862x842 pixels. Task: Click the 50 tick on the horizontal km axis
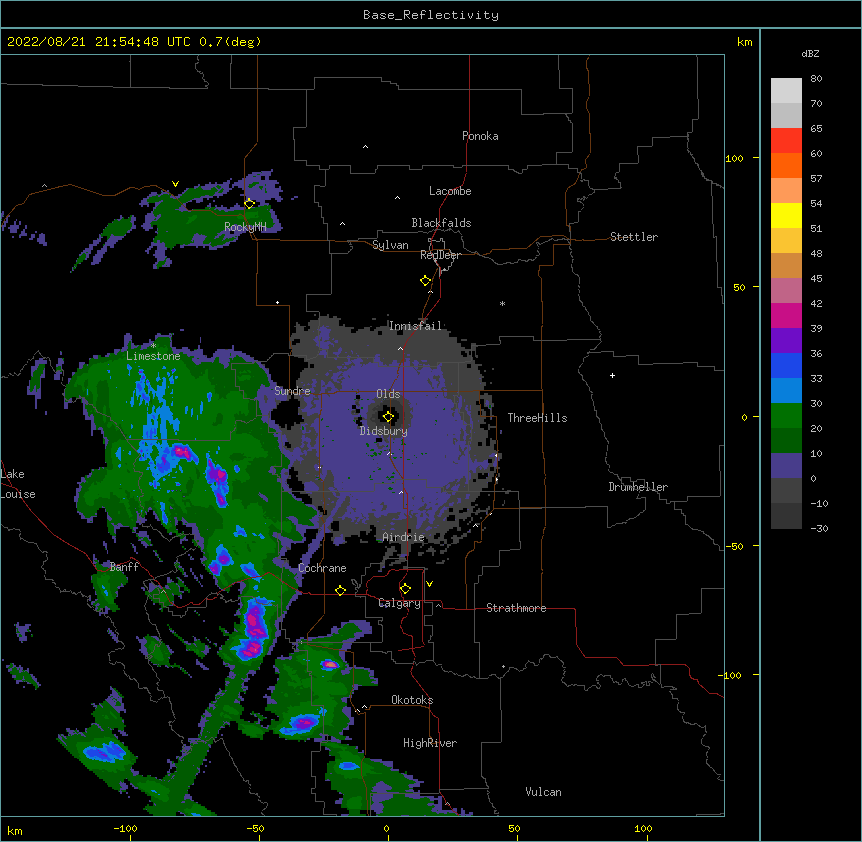(x=514, y=828)
